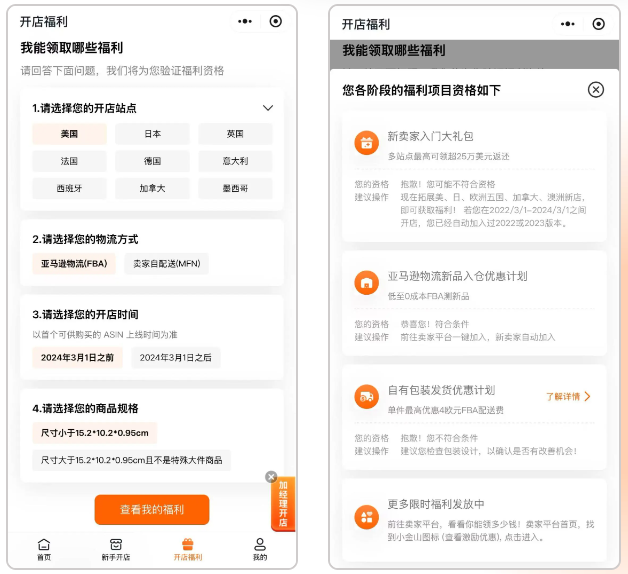Open more options menu in right panel

point(568,24)
